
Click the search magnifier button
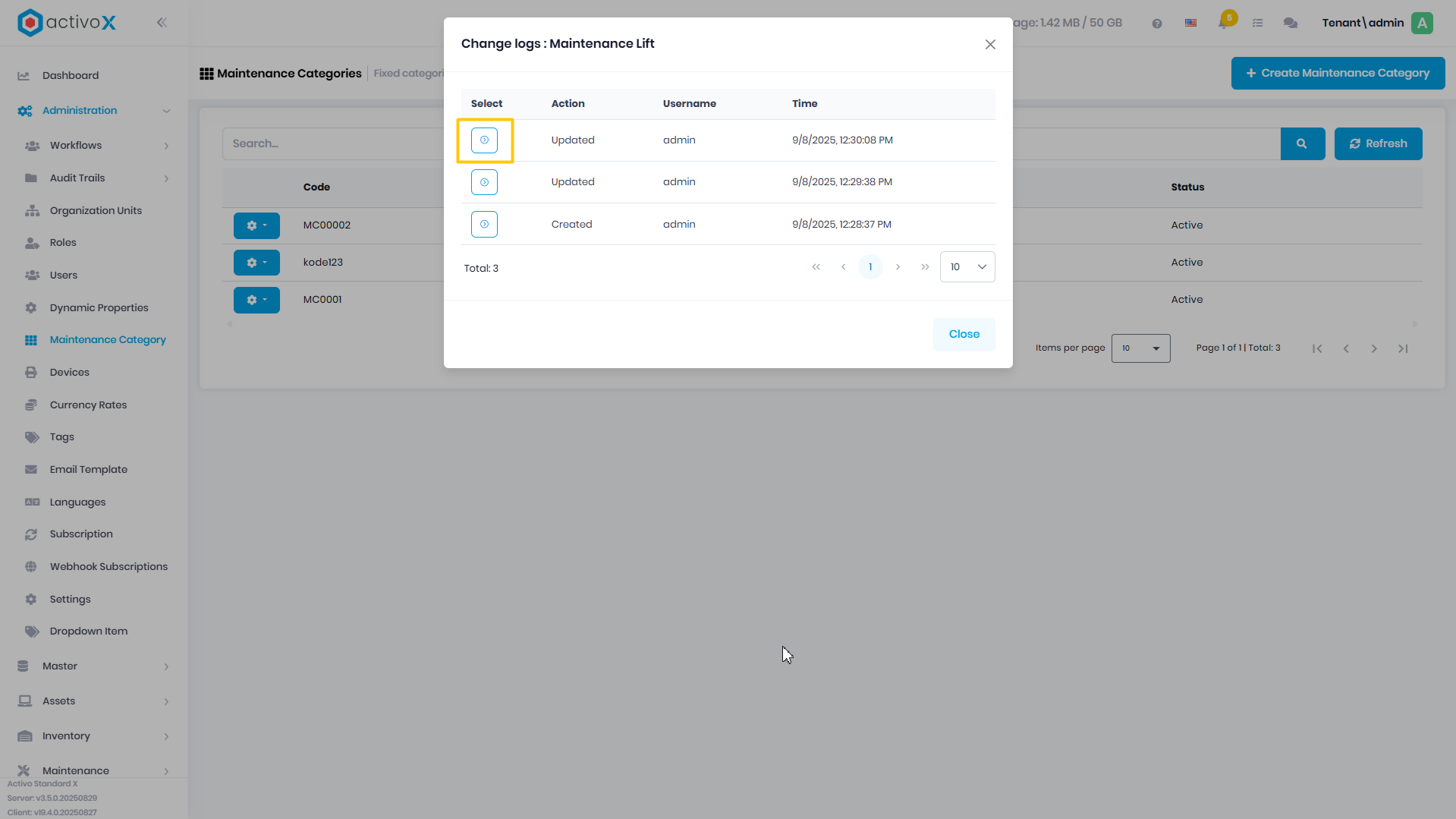coord(1302,144)
